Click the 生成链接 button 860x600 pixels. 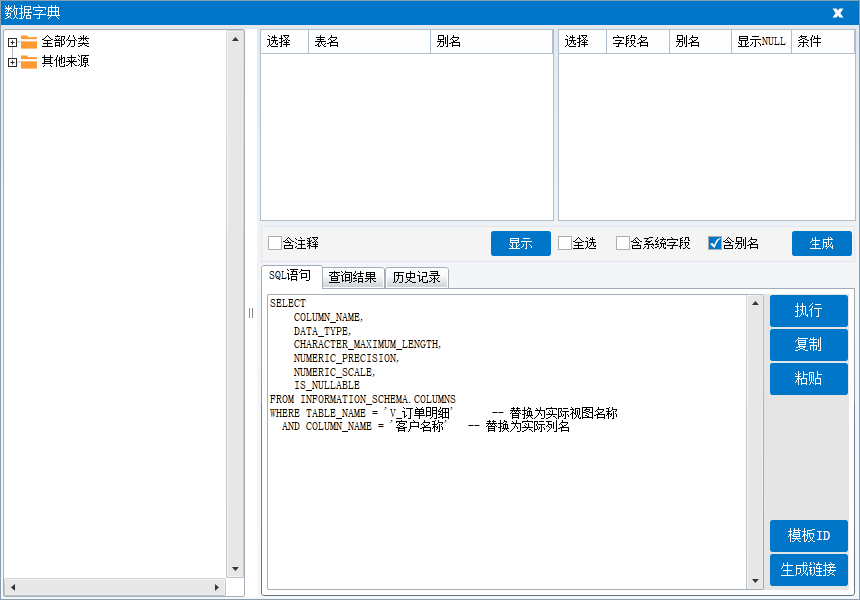pos(808,570)
